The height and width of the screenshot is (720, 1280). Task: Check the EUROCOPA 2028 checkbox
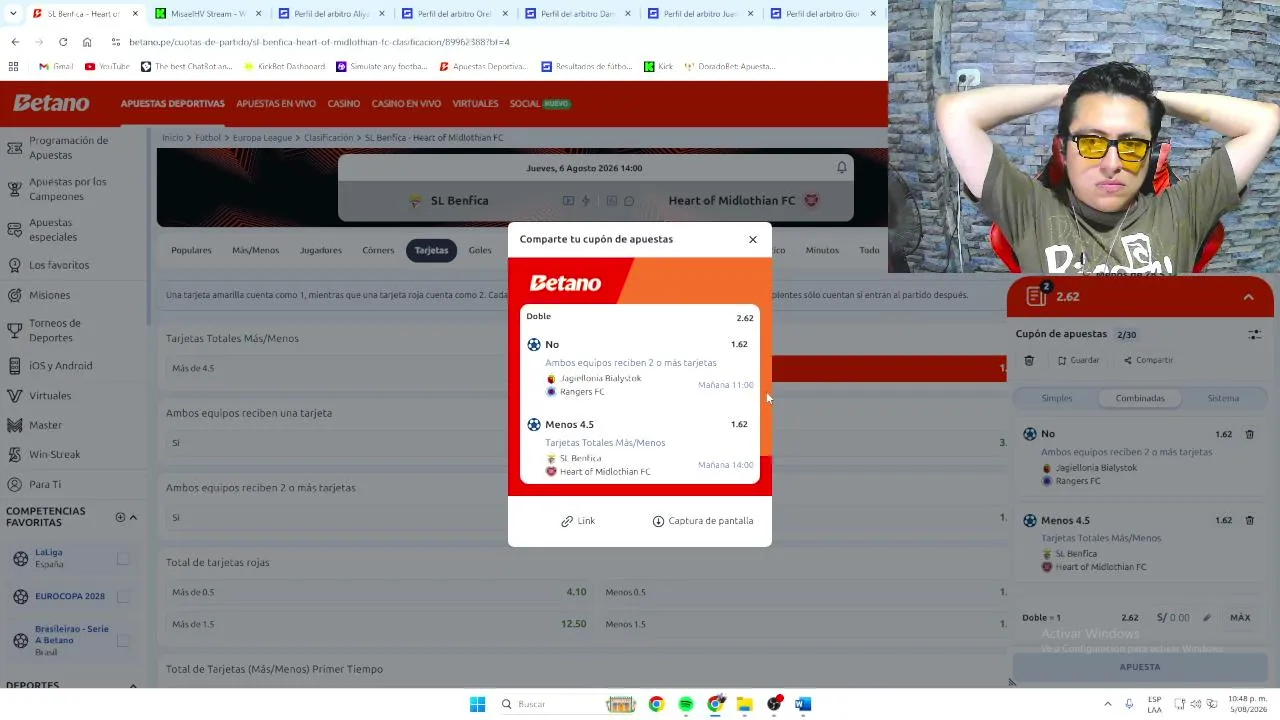pyautogui.click(x=123, y=596)
